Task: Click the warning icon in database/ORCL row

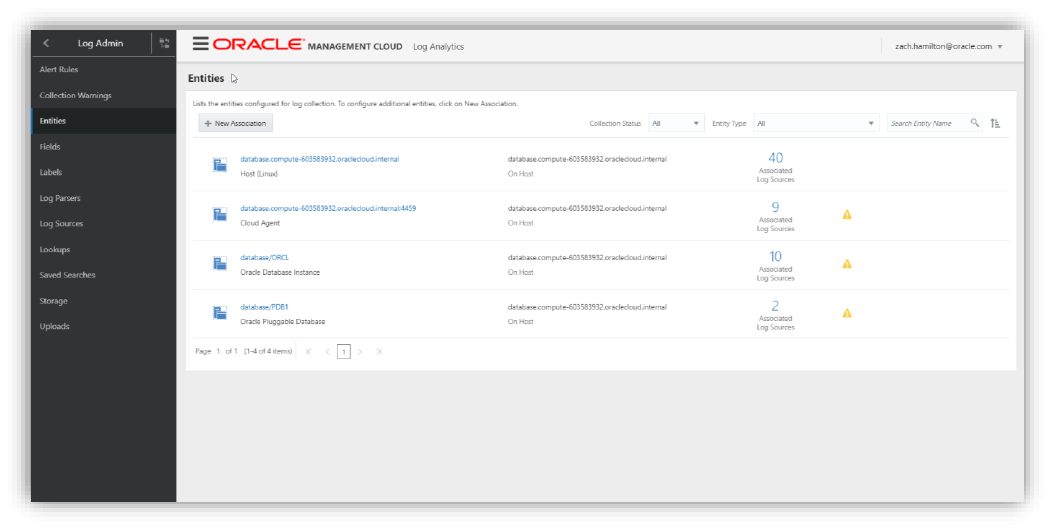Action: point(847,264)
